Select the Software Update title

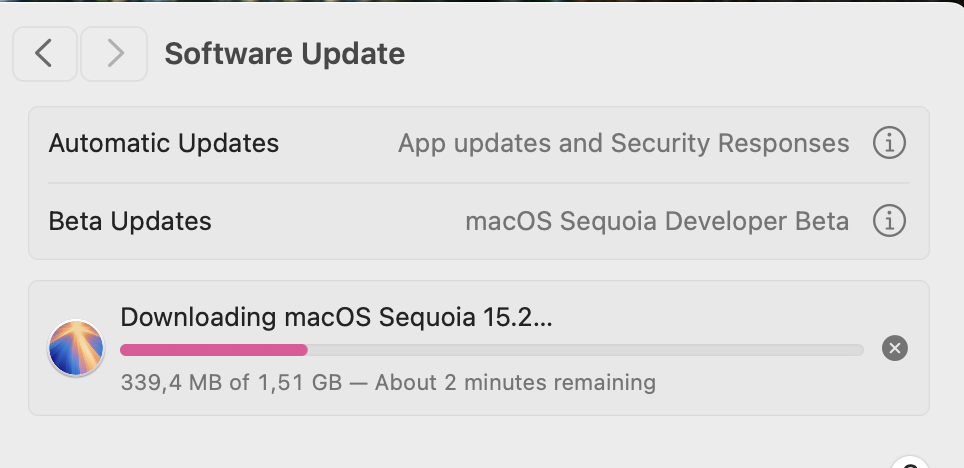click(x=285, y=54)
